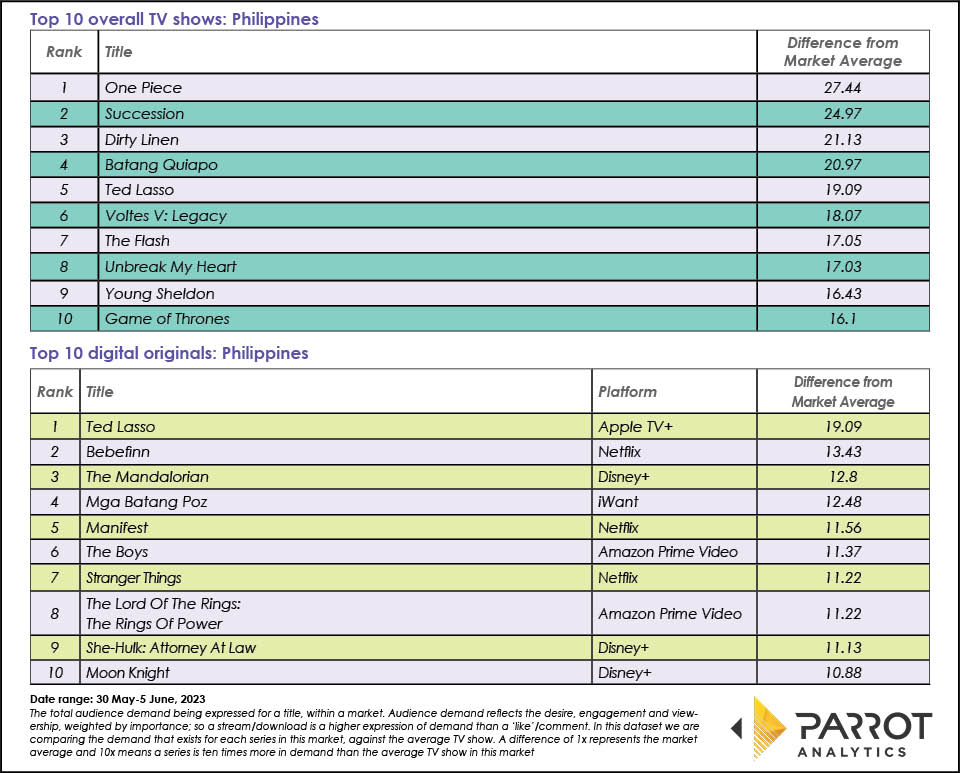Select 'The Mandalorian' title
The width and height of the screenshot is (960, 773).
(x=147, y=477)
